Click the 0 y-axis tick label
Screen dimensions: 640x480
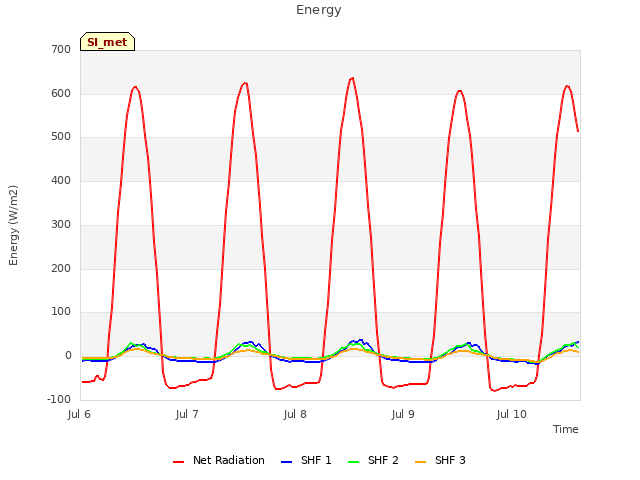[68, 356]
